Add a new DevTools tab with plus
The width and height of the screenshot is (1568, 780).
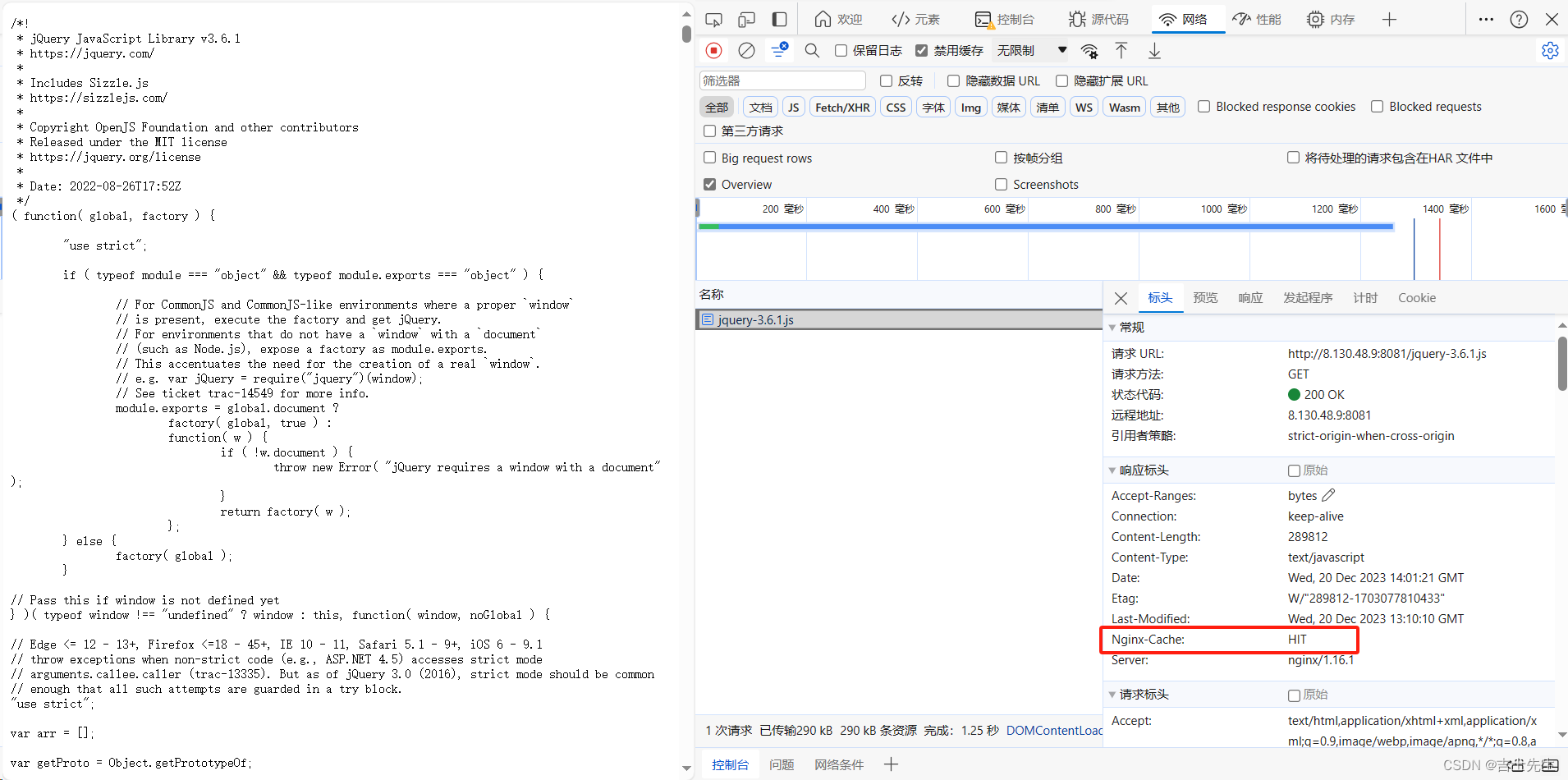click(1389, 19)
